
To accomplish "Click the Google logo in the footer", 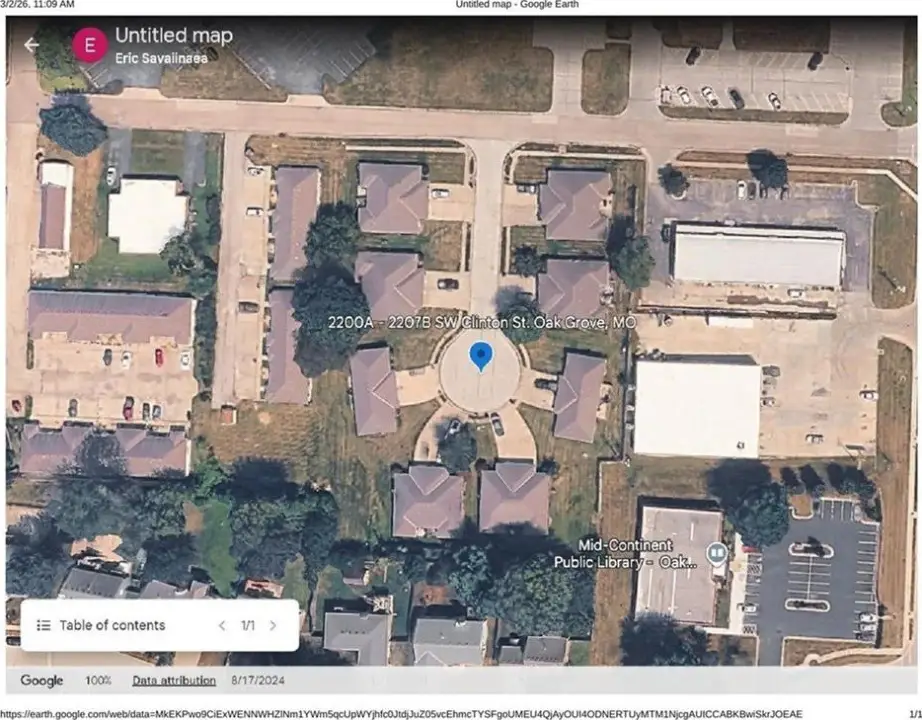I will [x=42, y=681].
